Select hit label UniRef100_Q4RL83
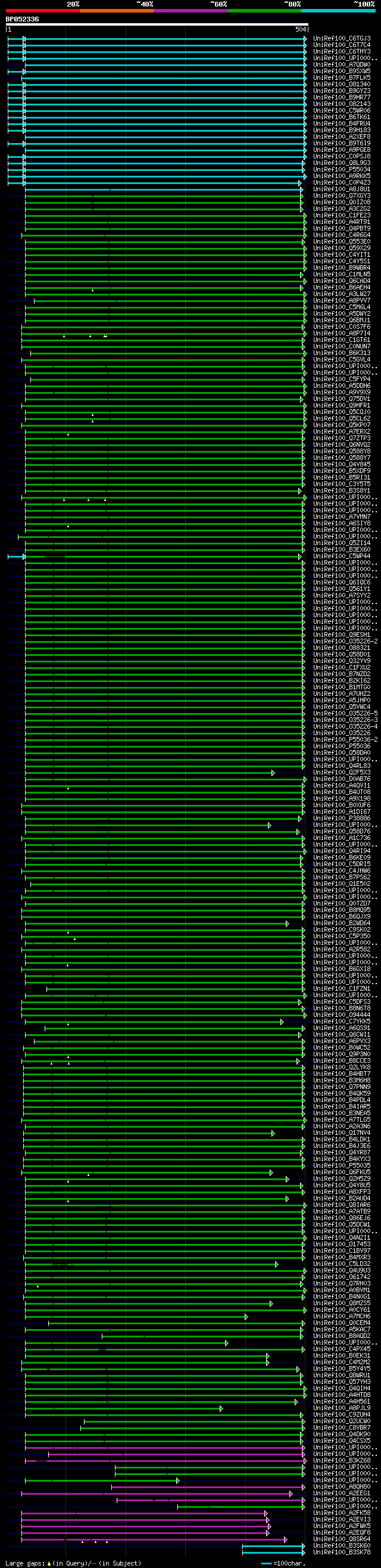The height and width of the screenshot is (1568, 381). pyautogui.click(x=342, y=766)
